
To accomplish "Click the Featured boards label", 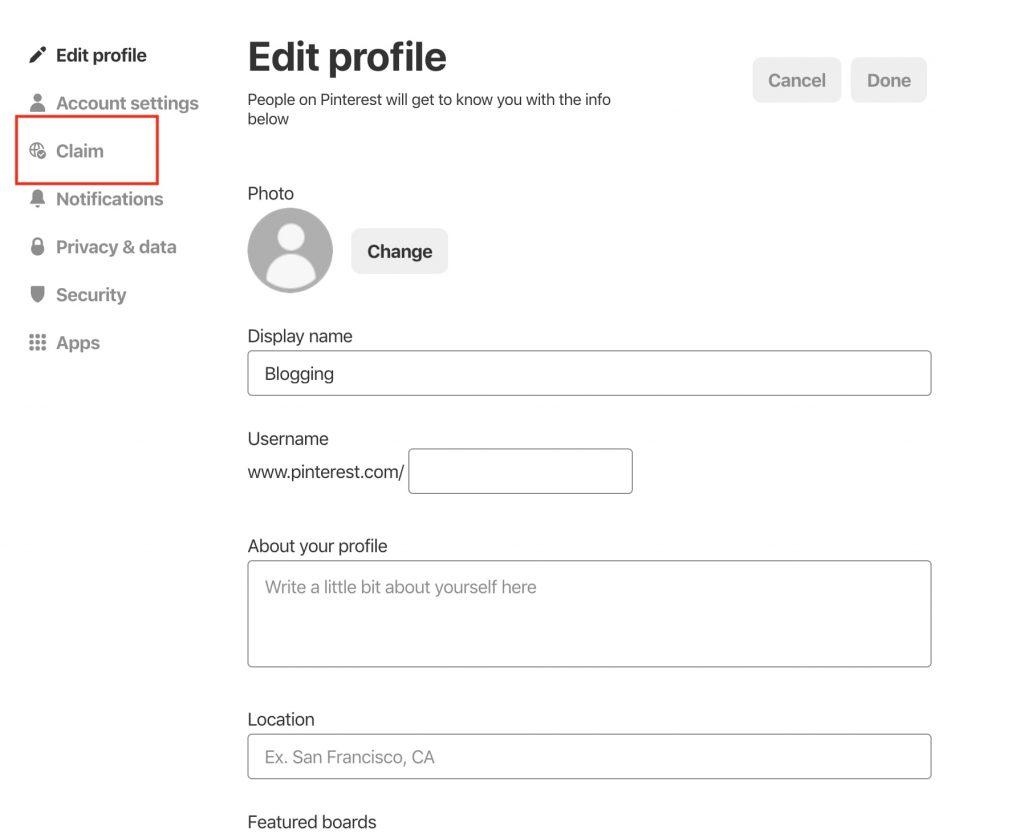I will coord(312,822).
